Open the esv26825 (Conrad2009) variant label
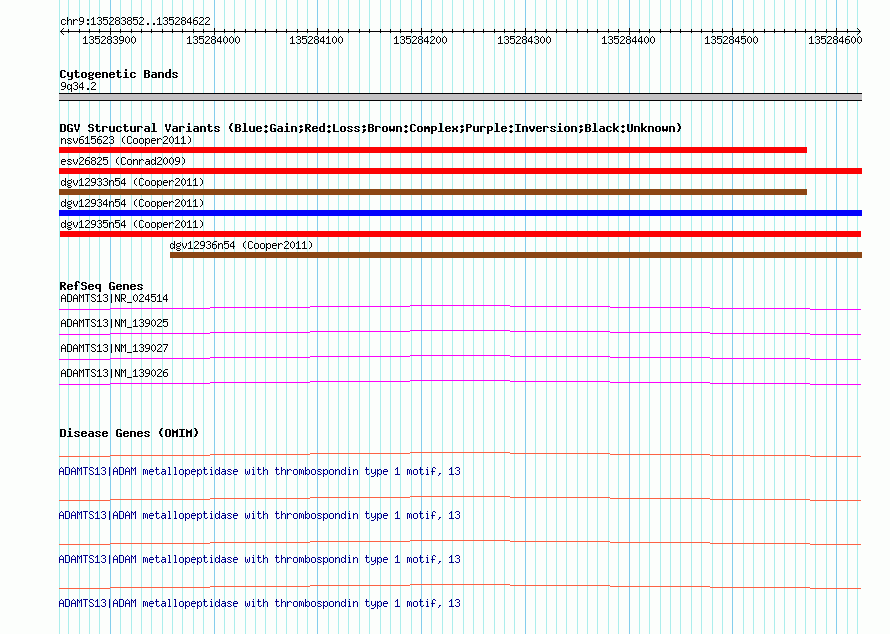The image size is (890, 634). click(x=123, y=161)
